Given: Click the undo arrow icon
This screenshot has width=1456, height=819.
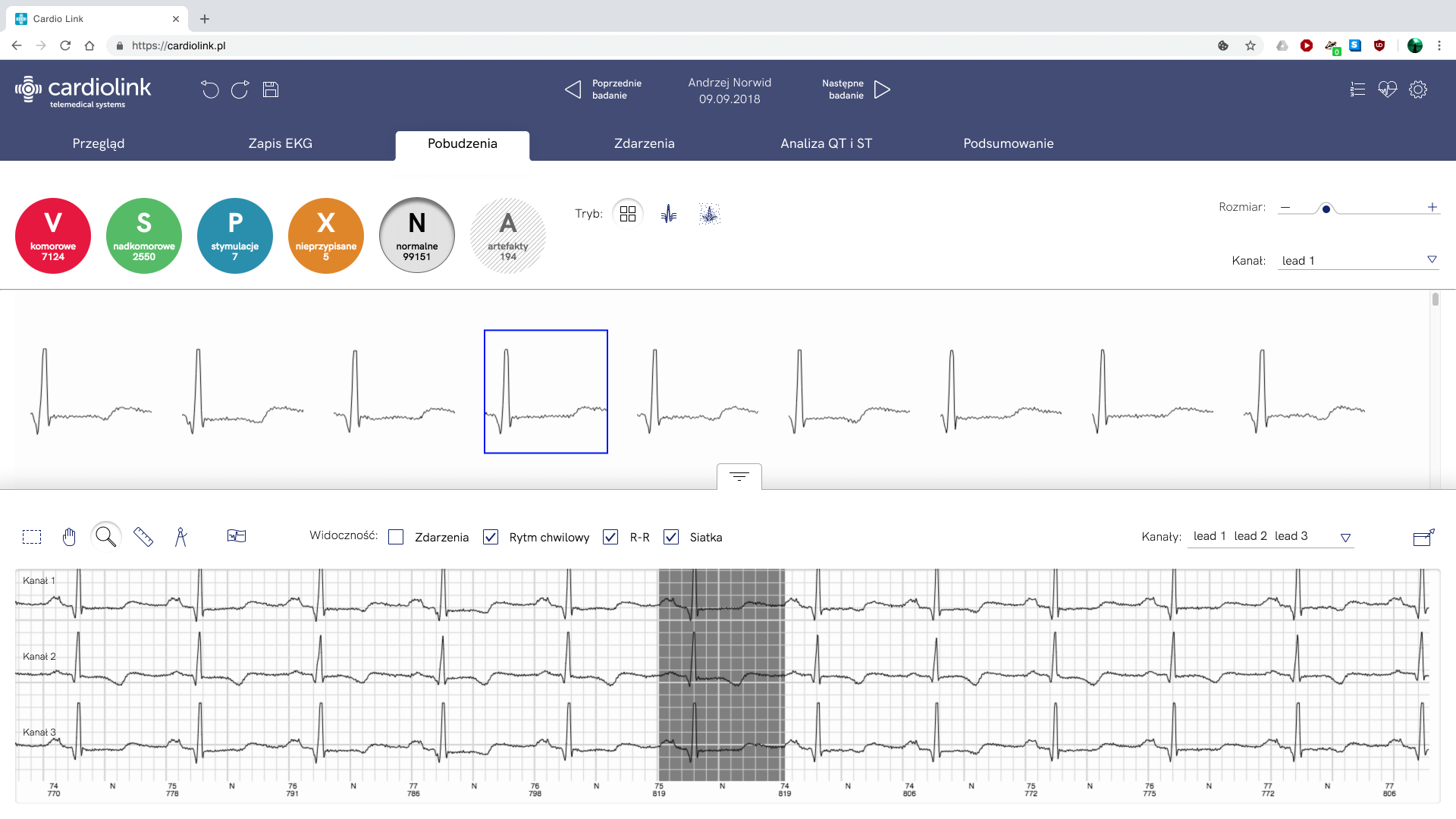Looking at the screenshot, I should (210, 89).
